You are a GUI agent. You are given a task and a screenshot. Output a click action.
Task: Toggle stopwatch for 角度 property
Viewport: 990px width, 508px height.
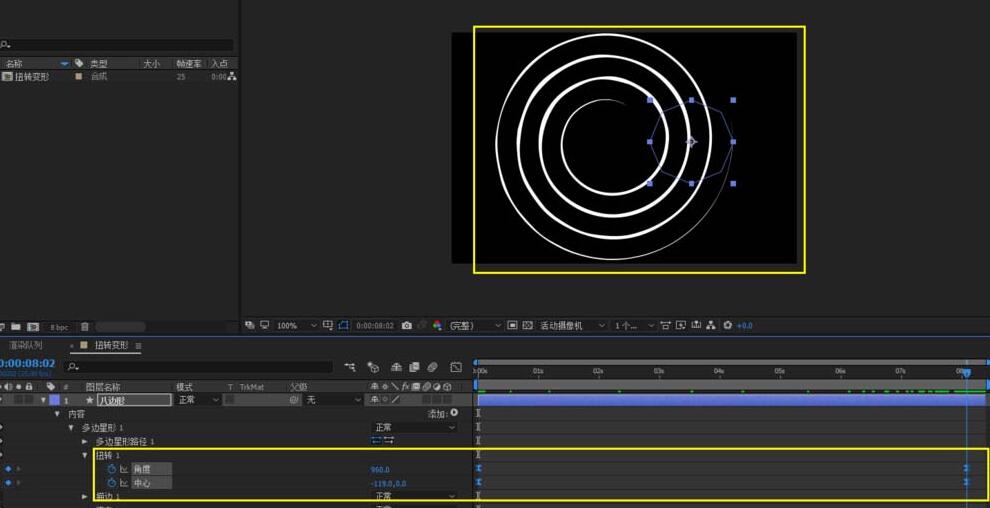coord(112,469)
